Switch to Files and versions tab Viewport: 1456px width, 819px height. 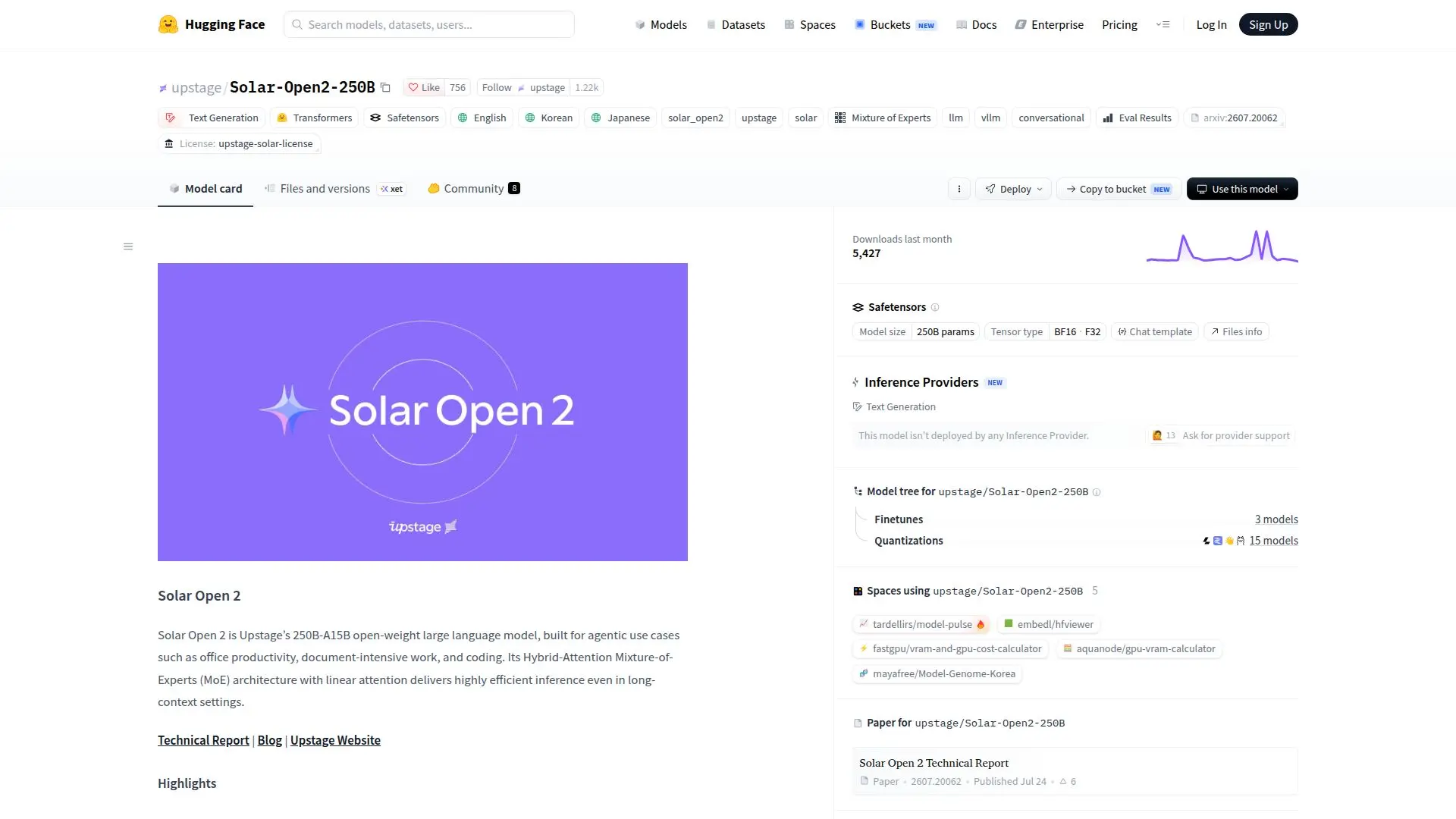click(x=334, y=189)
